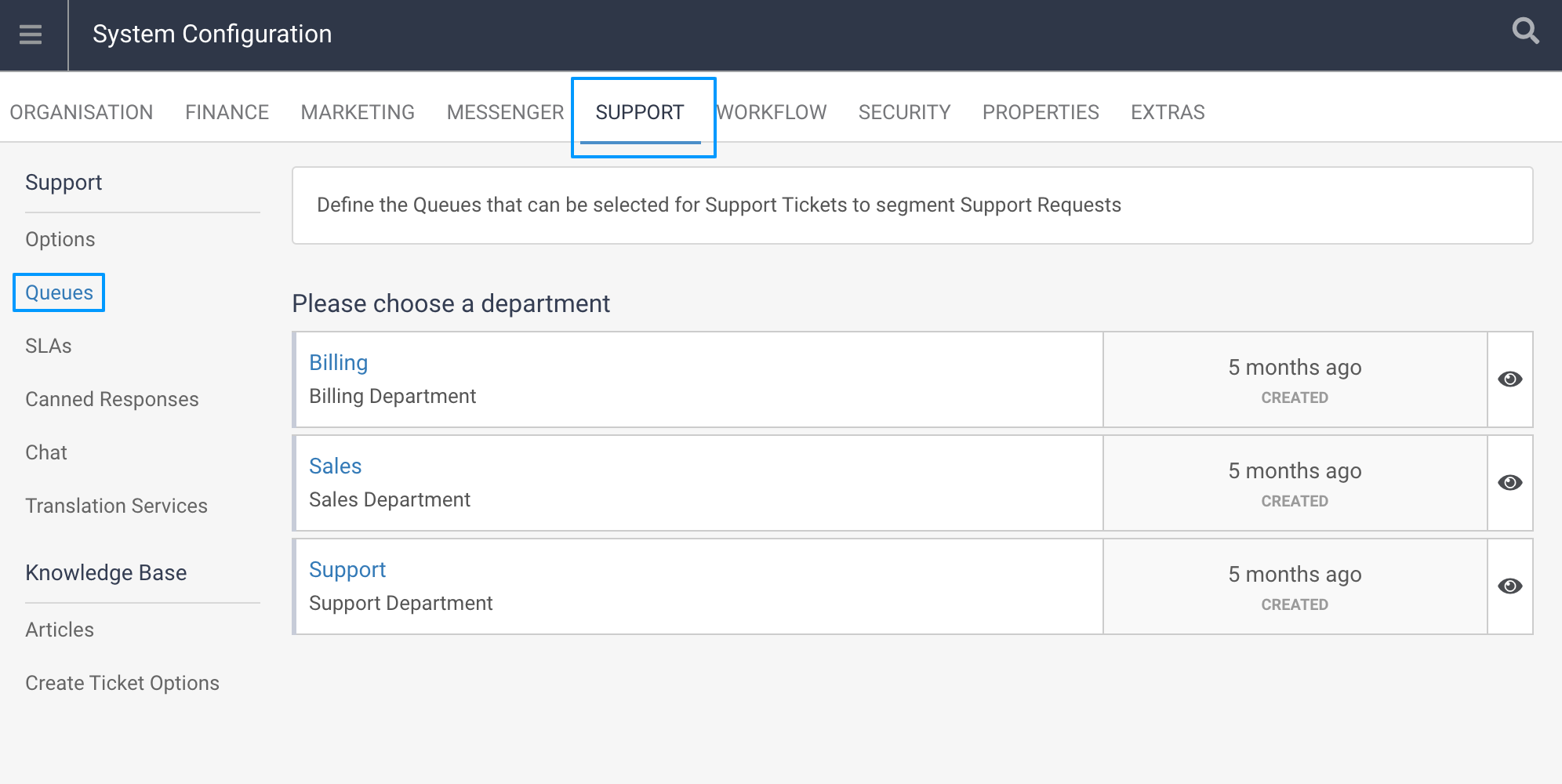The image size is (1562, 784).
Task: Open Create Ticket Options page
Action: click(x=122, y=683)
